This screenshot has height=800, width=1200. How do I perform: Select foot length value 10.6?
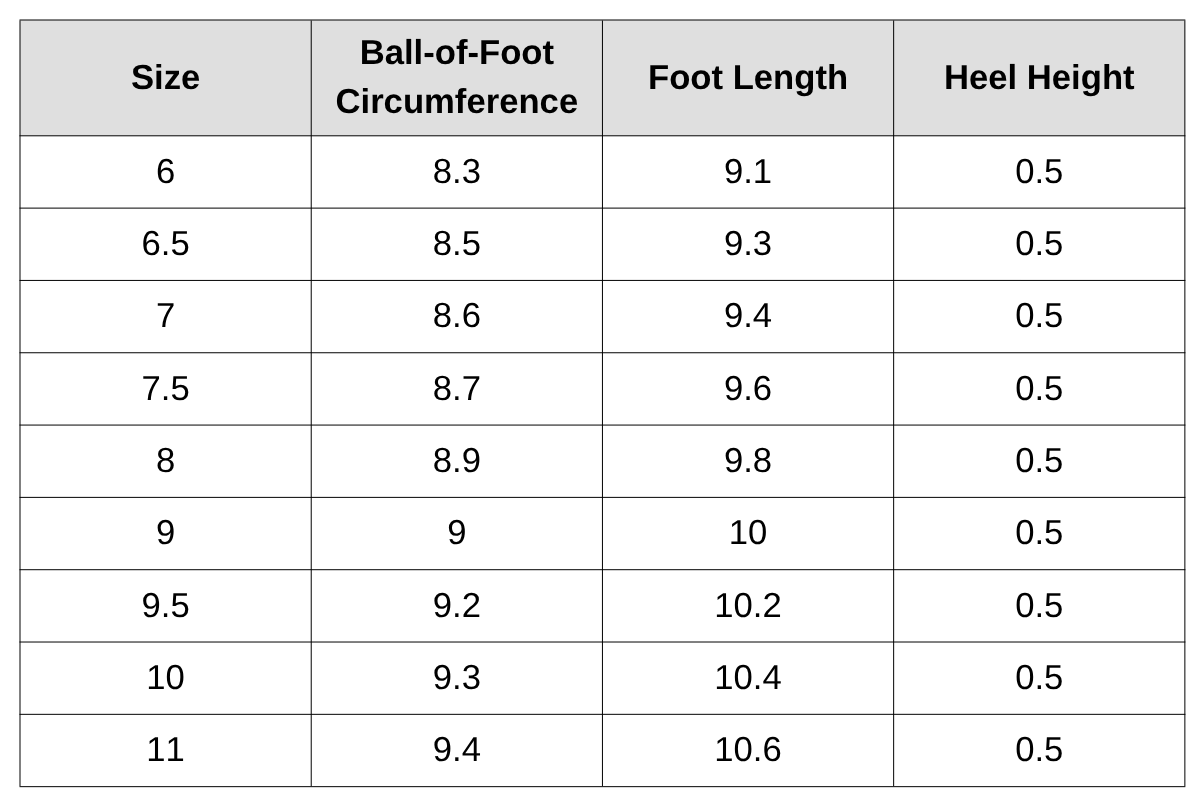747,750
